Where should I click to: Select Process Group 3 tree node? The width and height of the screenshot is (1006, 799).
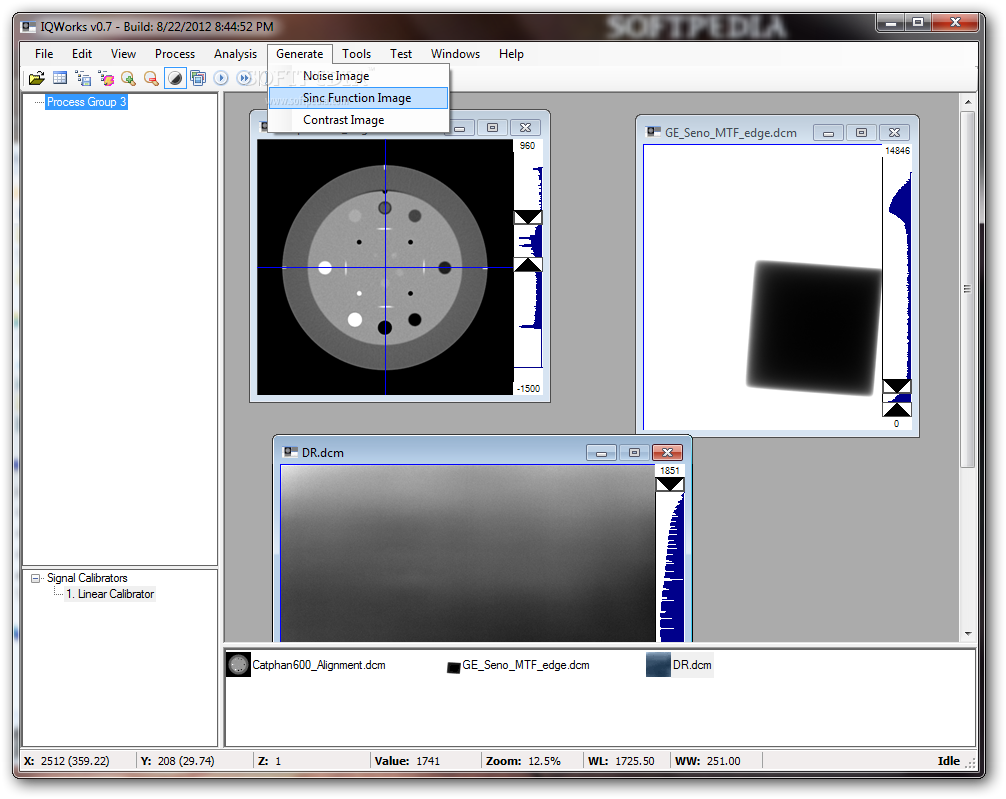tap(86, 102)
